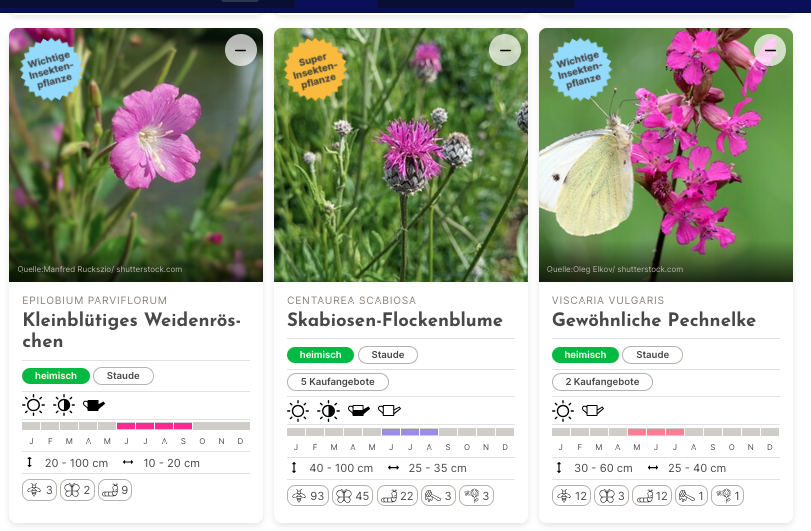This screenshot has width=811, height=531.
Task: Click pink bloom period bar on Weidenröschen
Action: tap(155, 426)
